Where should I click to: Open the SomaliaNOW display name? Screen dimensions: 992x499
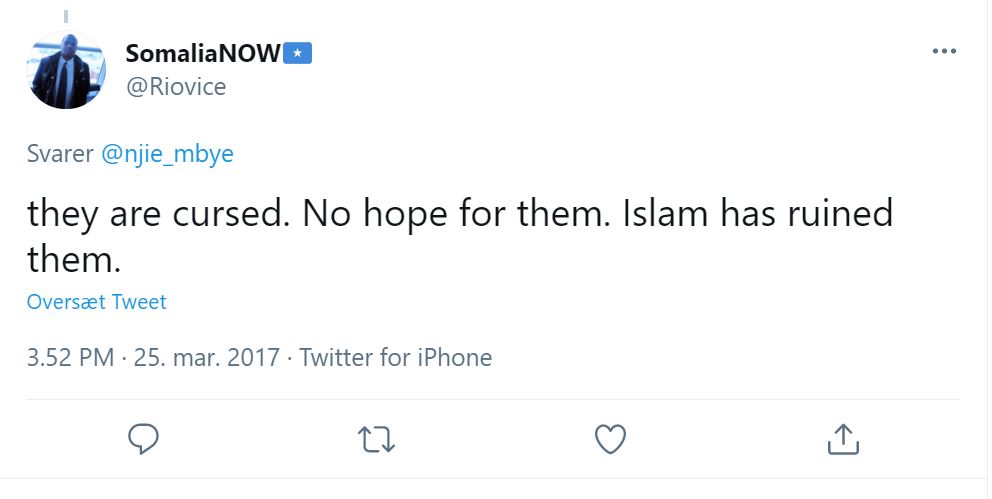[203, 54]
